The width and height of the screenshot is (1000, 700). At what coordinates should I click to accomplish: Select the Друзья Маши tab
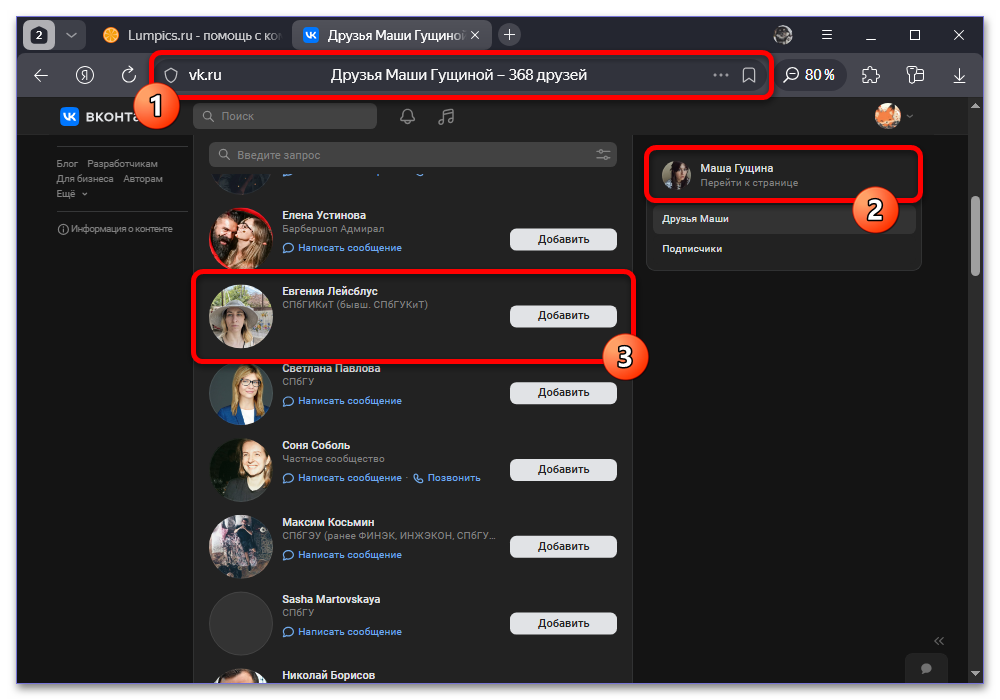click(784, 219)
